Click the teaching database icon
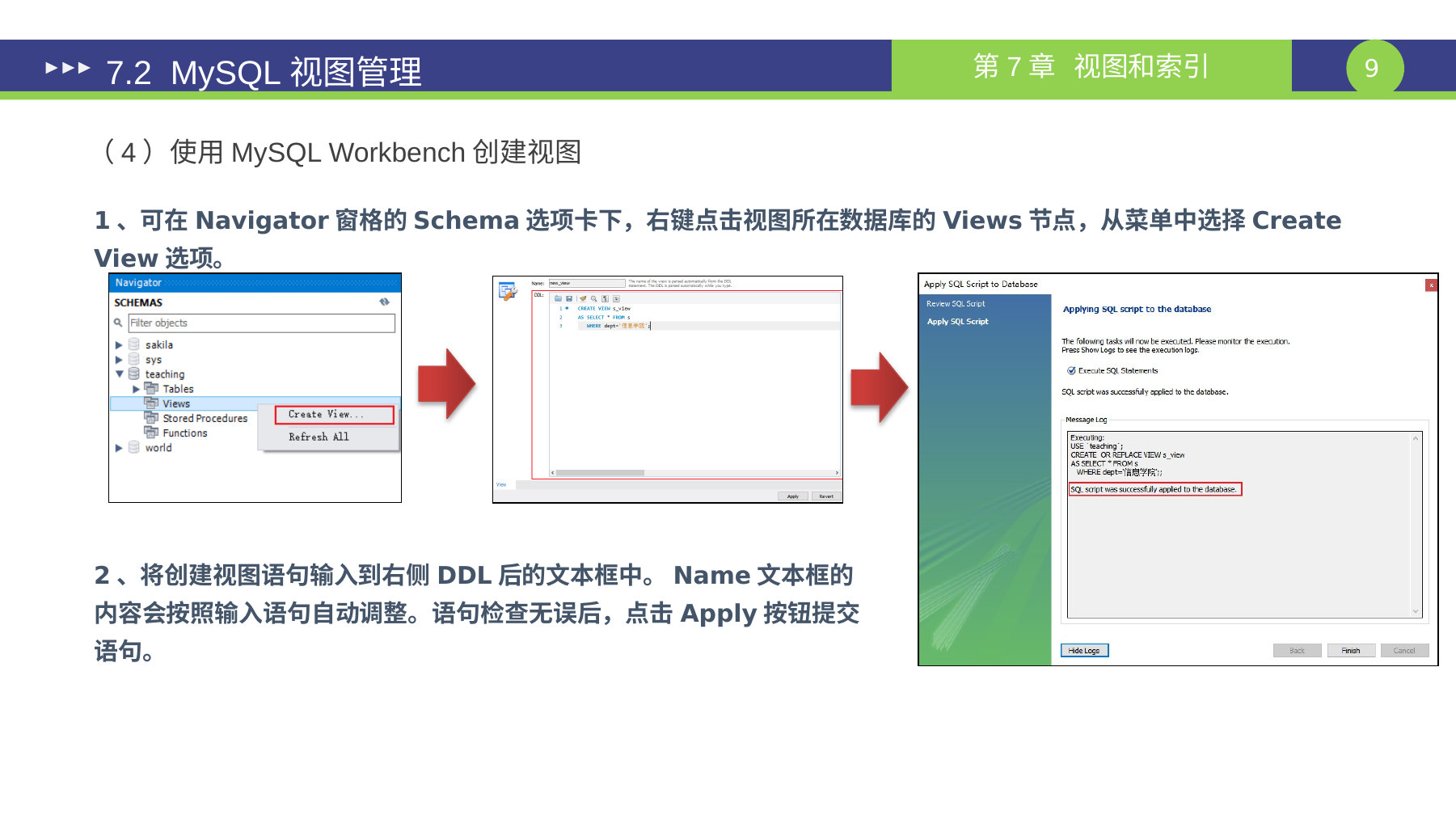The width and height of the screenshot is (1456, 819). pos(134,374)
